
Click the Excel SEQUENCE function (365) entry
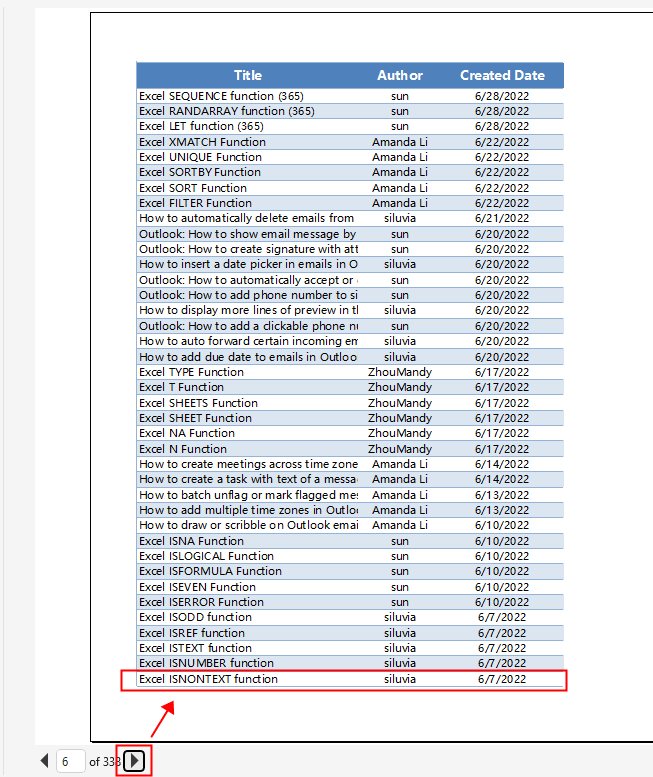pyautogui.click(x=221, y=96)
